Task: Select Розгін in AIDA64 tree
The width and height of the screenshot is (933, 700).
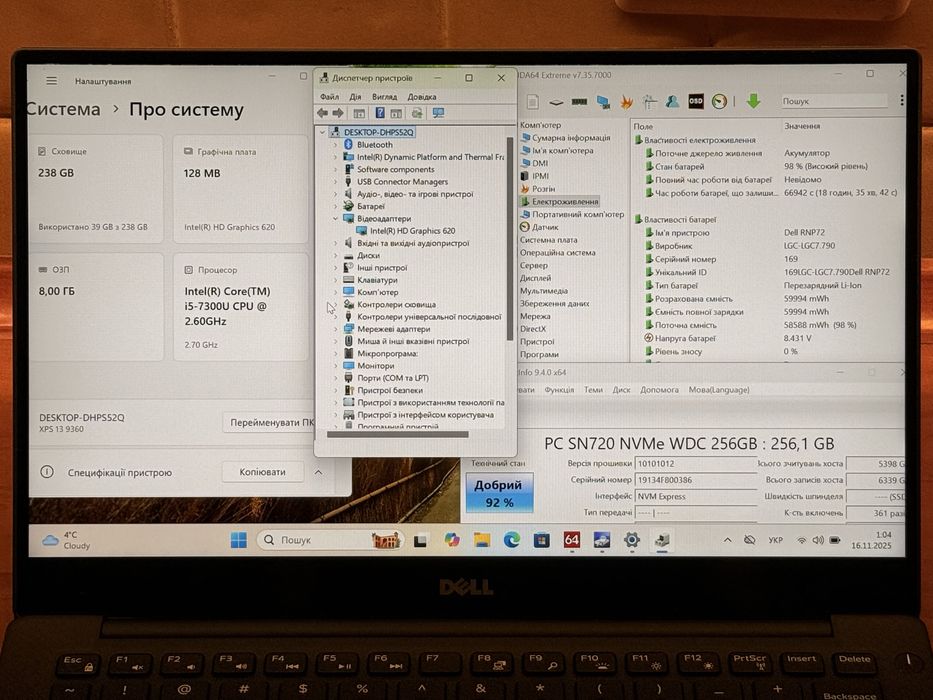Action: pyautogui.click(x=543, y=189)
